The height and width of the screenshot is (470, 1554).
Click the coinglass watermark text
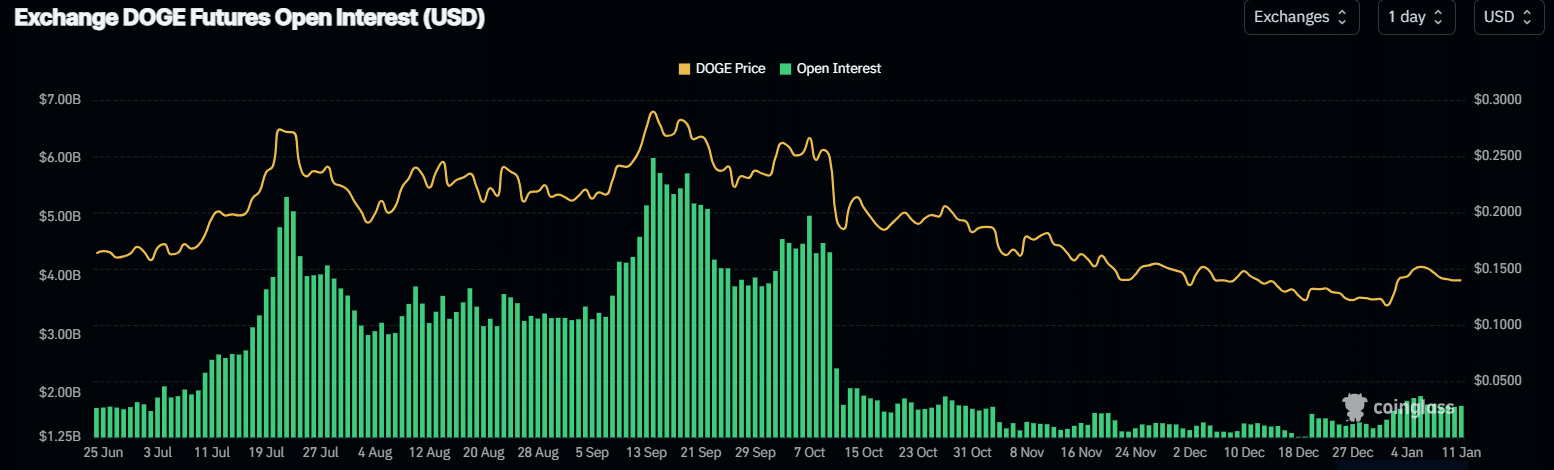point(1414,407)
